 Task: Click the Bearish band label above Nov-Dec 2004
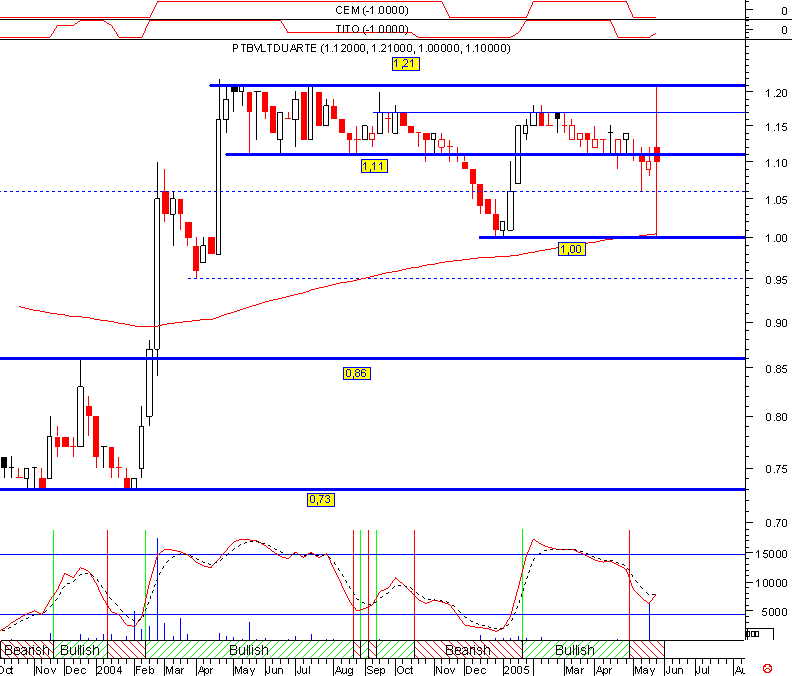468,650
